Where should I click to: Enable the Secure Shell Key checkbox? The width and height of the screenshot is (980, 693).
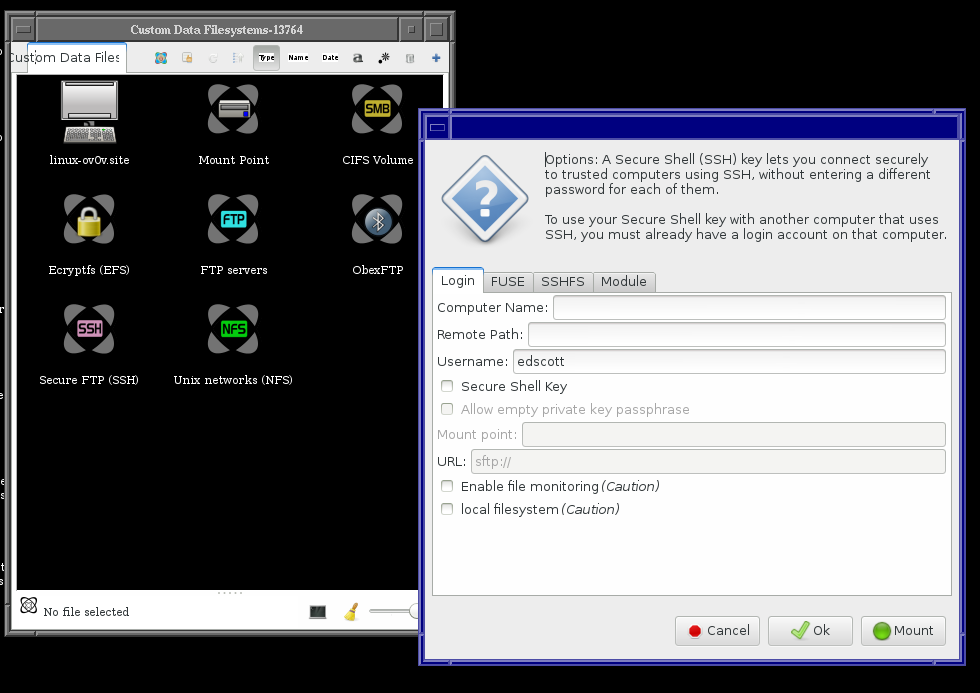pyautogui.click(x=448, y=386)
